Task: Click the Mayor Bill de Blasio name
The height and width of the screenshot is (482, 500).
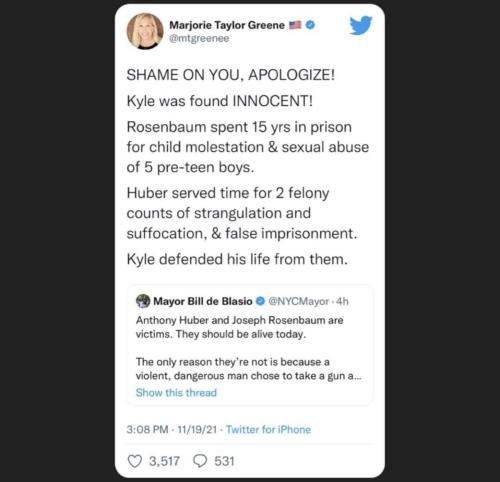Action: [x=203, y=301]
